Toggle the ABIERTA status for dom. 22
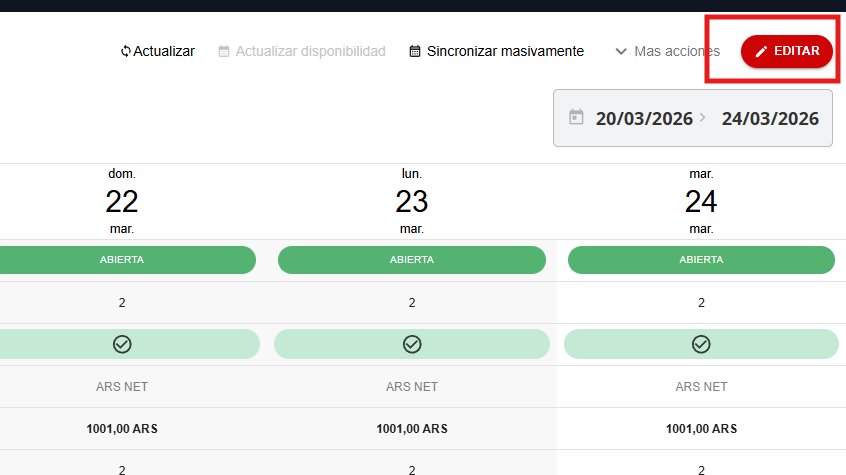 [122, 260]
